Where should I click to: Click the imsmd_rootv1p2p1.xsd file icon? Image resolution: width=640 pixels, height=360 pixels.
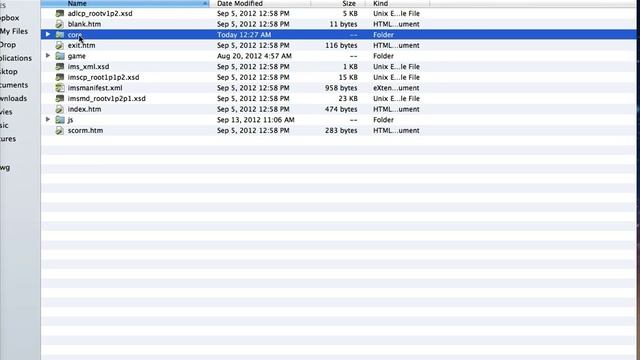pos(60,98)
